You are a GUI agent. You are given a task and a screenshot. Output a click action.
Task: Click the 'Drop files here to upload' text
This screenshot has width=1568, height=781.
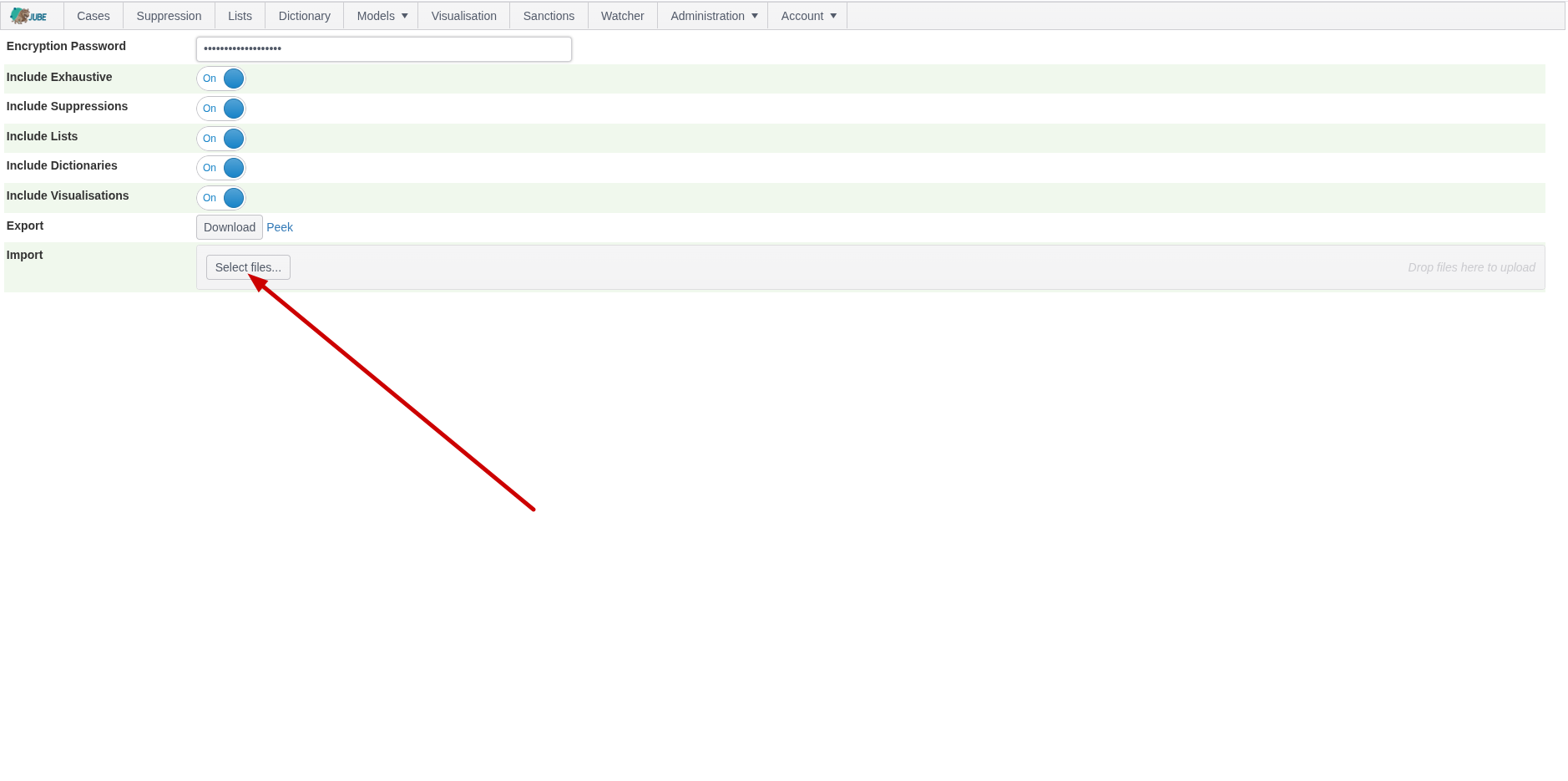(1471, 267)
